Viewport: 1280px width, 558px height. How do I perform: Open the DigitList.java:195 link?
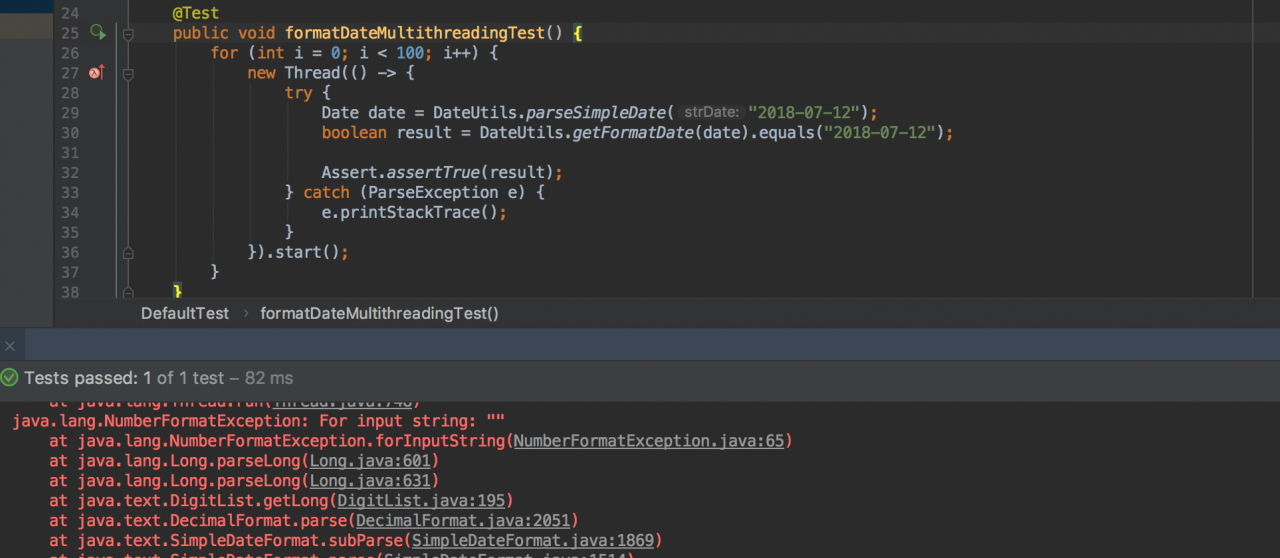click(421, 500)
